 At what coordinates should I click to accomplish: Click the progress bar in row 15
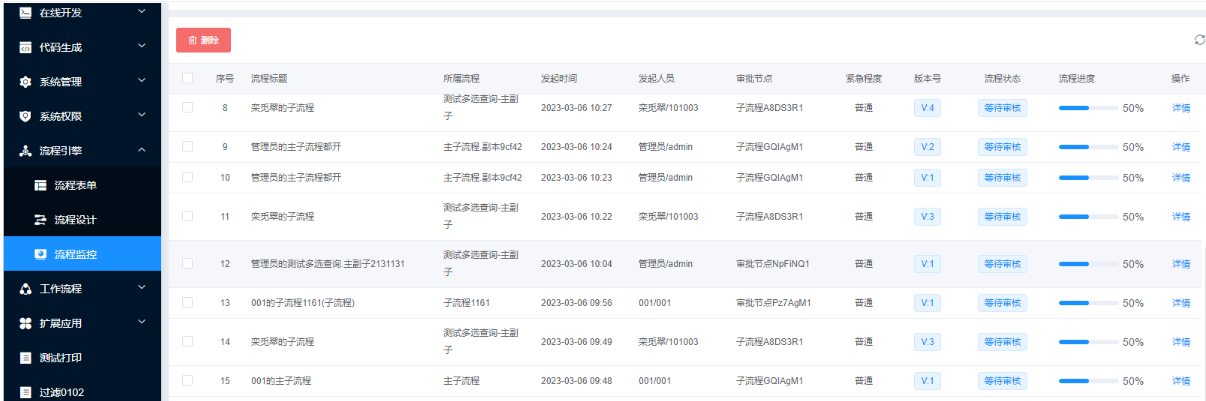point(1088,381)
